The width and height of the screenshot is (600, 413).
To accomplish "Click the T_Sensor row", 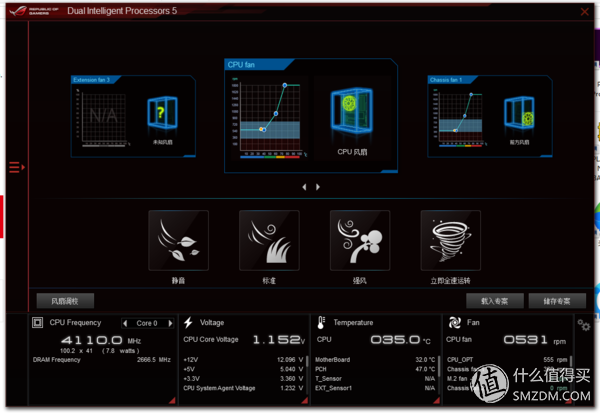I will tap(375, 379).
